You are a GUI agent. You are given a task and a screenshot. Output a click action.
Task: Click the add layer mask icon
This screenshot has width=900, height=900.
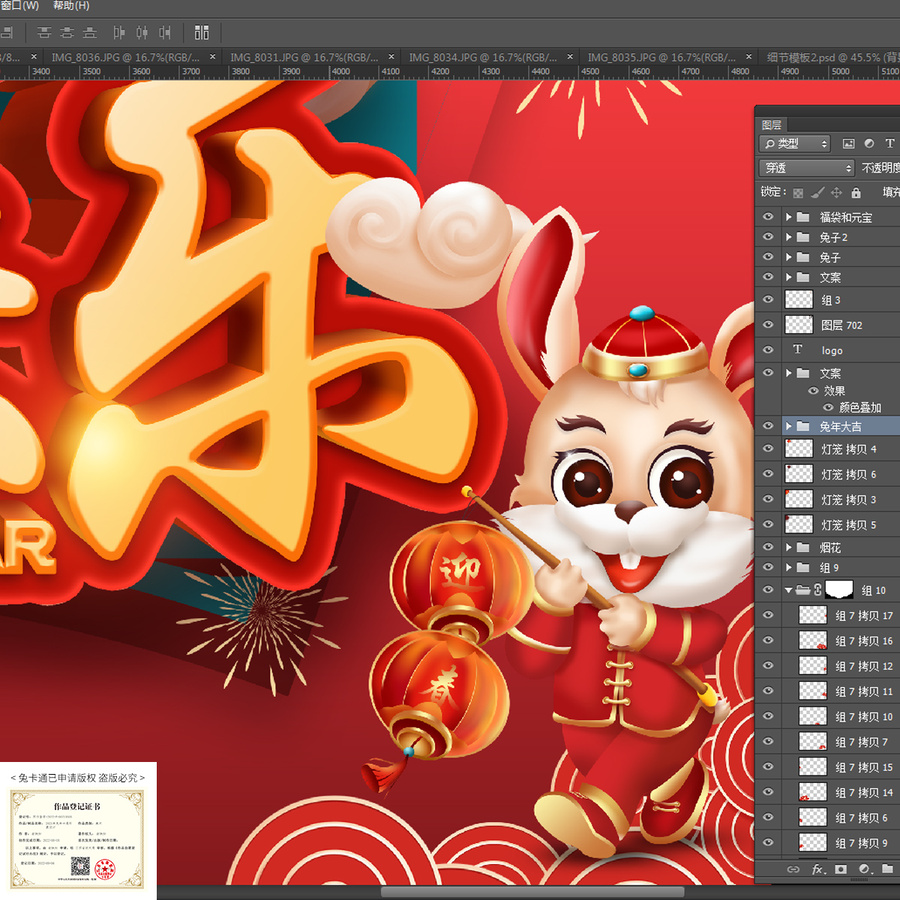point(841,869)
